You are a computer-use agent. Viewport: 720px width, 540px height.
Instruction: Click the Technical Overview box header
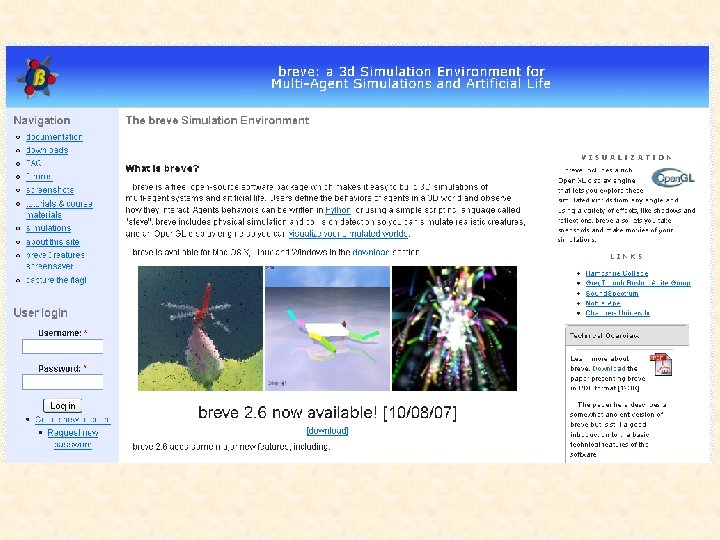pos(627,336)
